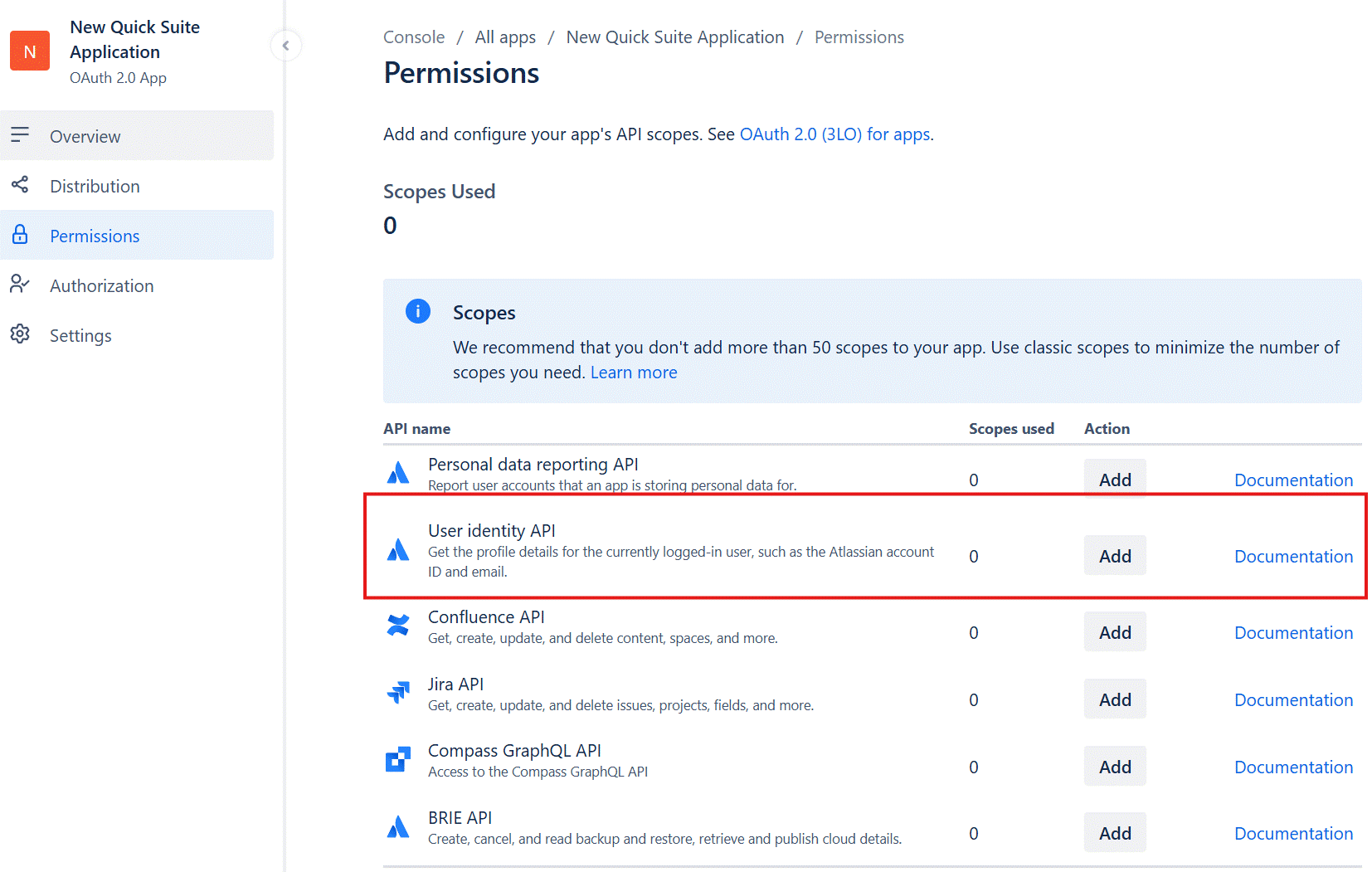Click the Compass GraphQL API logo icon
This screenshot has width=1372, height=872.
(x=398, y=759)
